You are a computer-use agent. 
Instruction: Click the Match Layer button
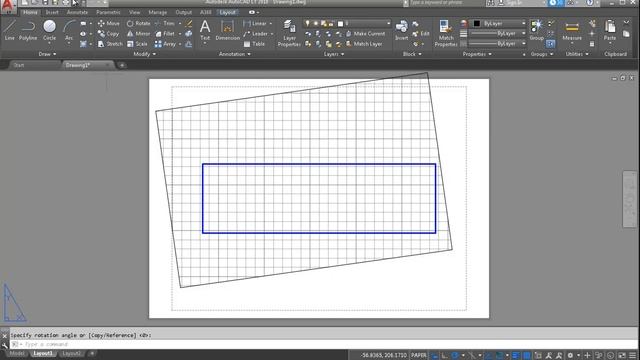pos(364,44)
